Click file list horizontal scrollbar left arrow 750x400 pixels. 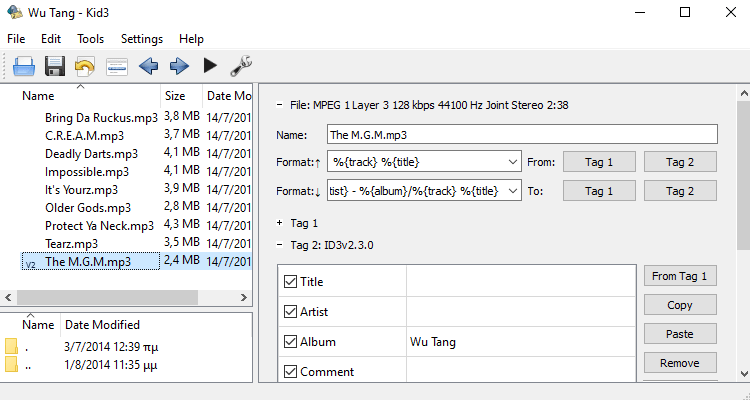coord(8,297)
